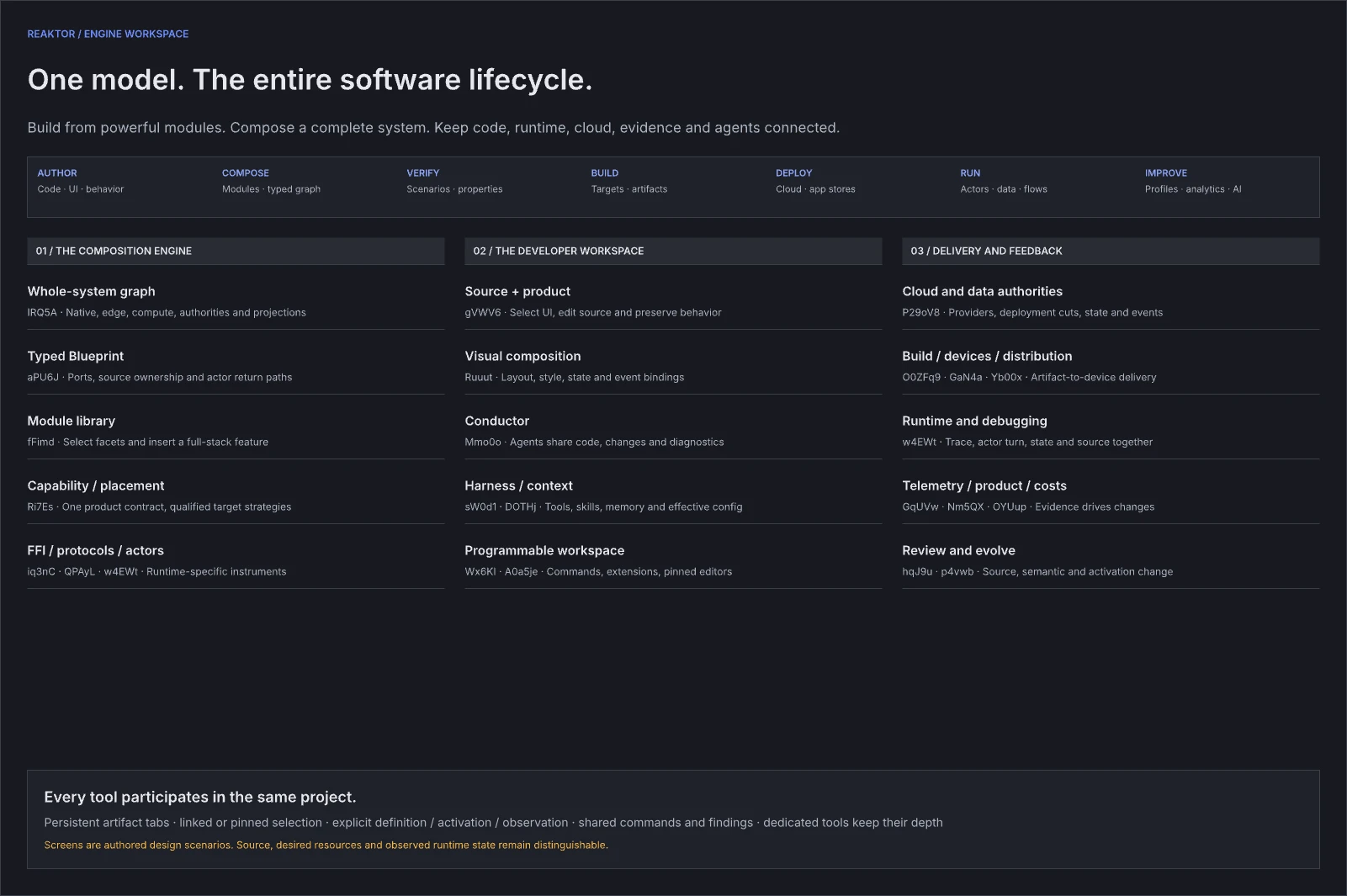Click 'Code · UI · behavior' under AUTHOR

click(81, 189)
